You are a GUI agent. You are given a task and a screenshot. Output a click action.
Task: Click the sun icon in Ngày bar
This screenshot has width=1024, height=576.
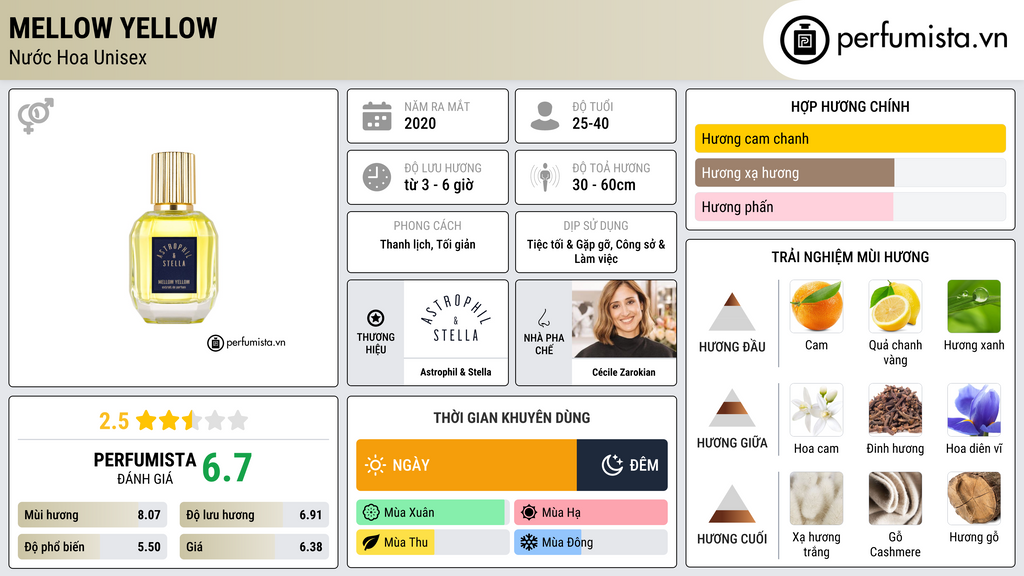(376, 465)
